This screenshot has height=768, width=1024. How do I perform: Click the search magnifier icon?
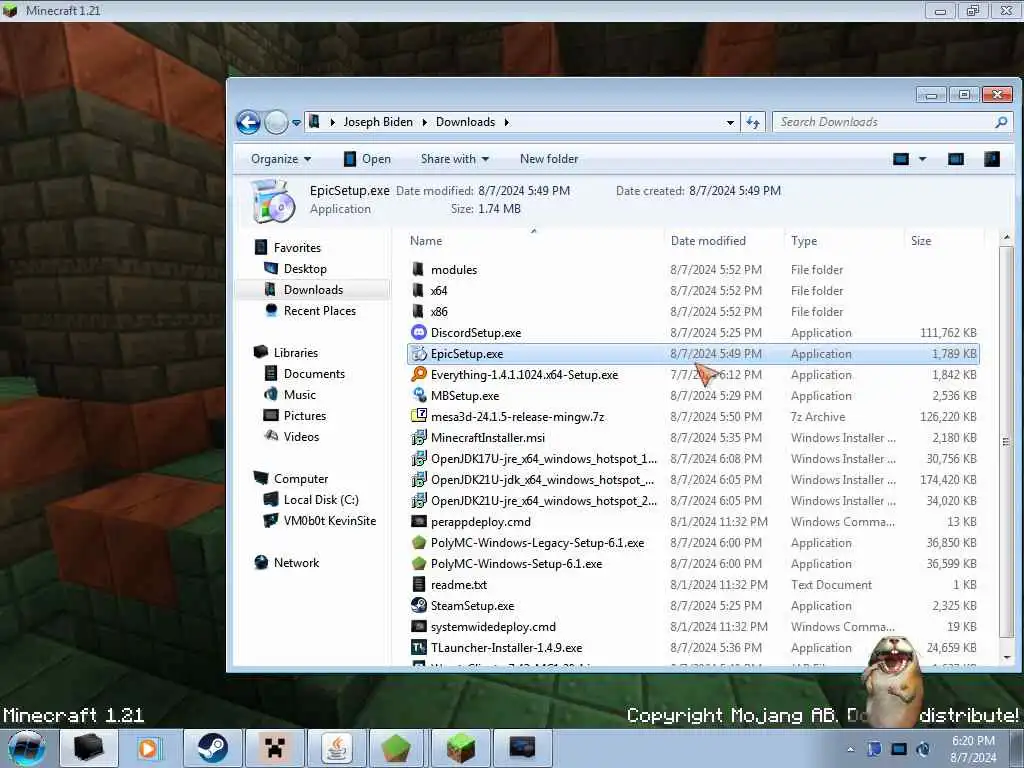(x=1001, y=122)
